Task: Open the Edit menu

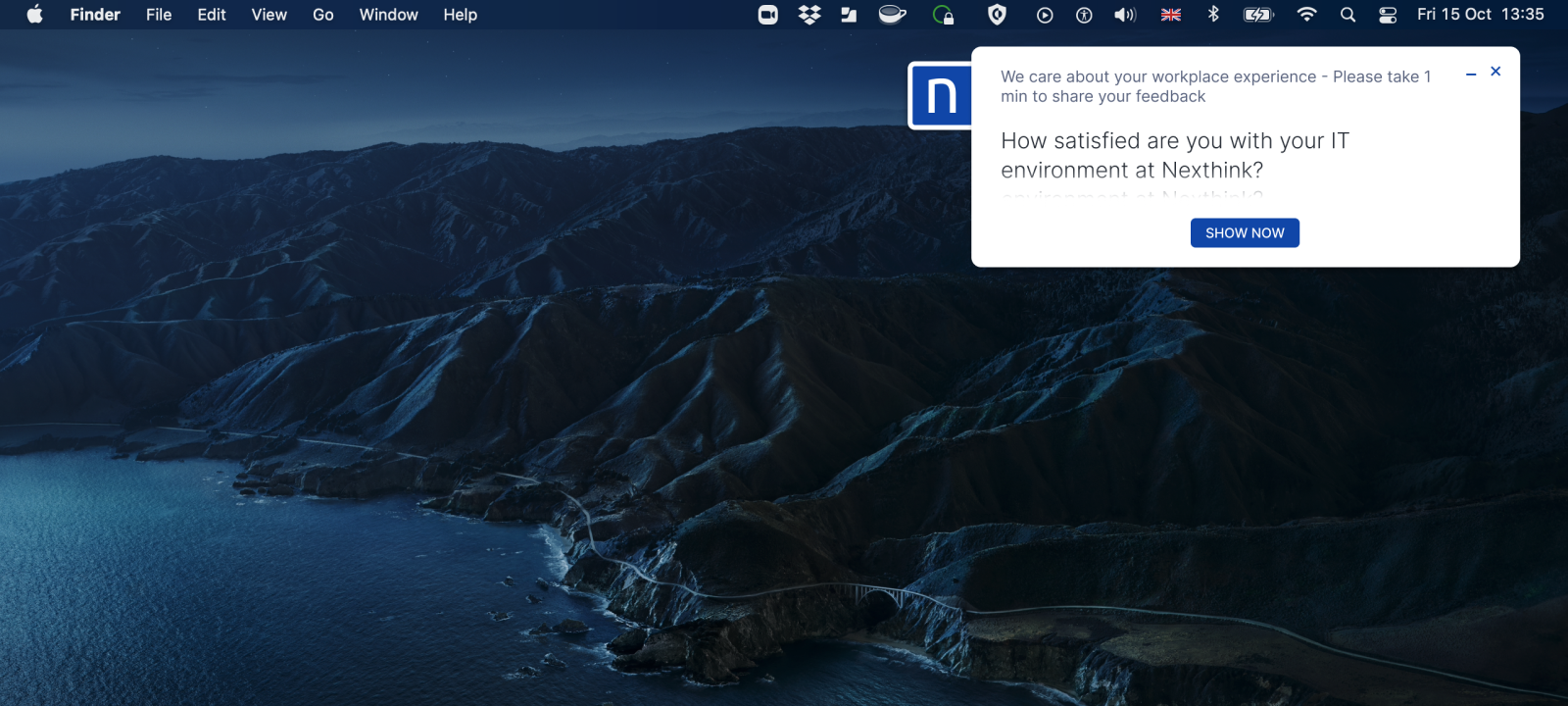Action: click(x=212, y=15)
